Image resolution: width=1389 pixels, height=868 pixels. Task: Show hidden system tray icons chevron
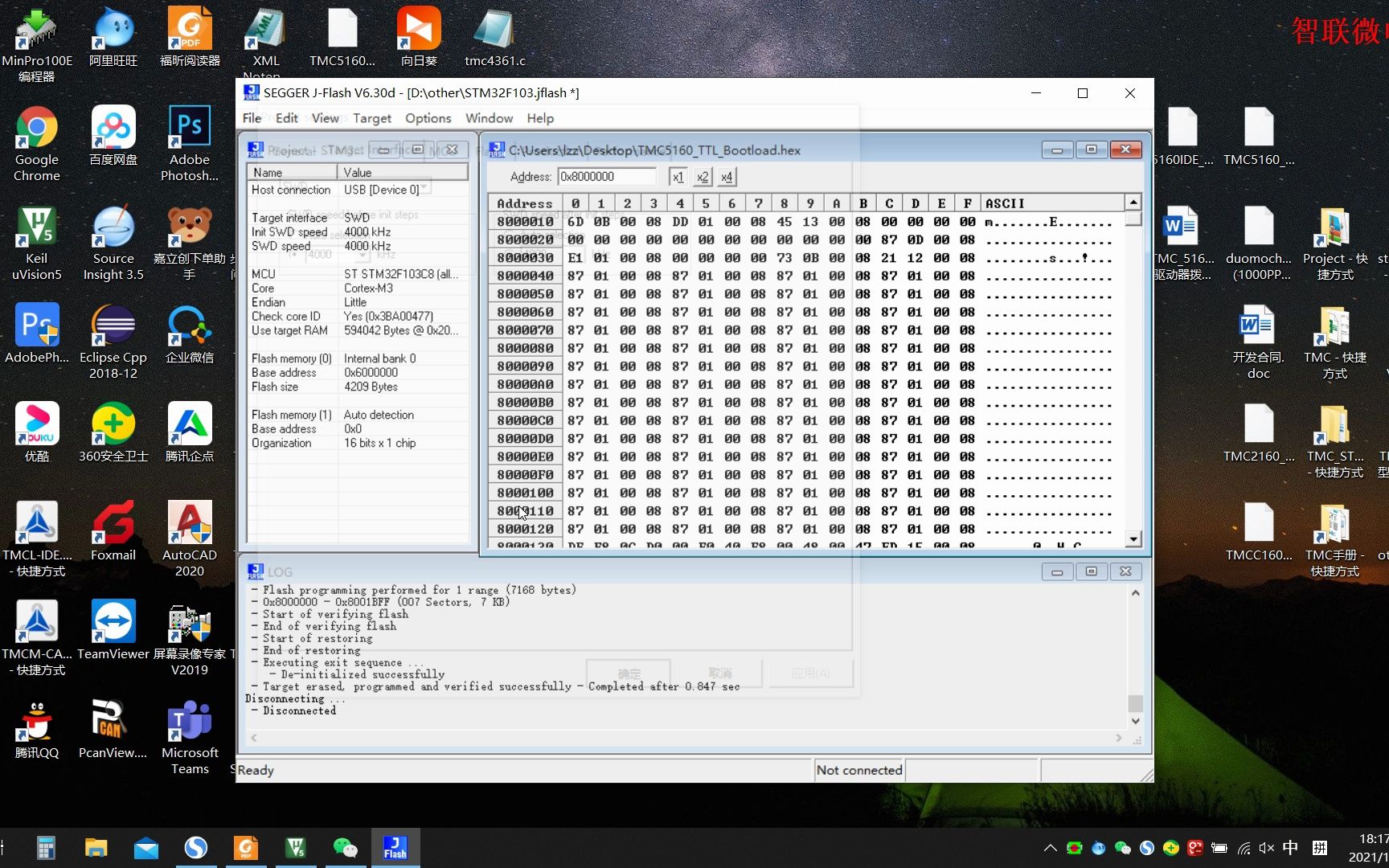click(x=1050, y=848)
